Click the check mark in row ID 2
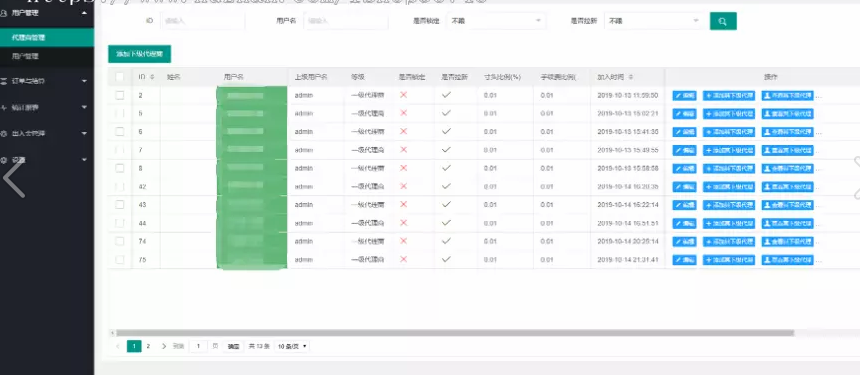 pos(446,95)
